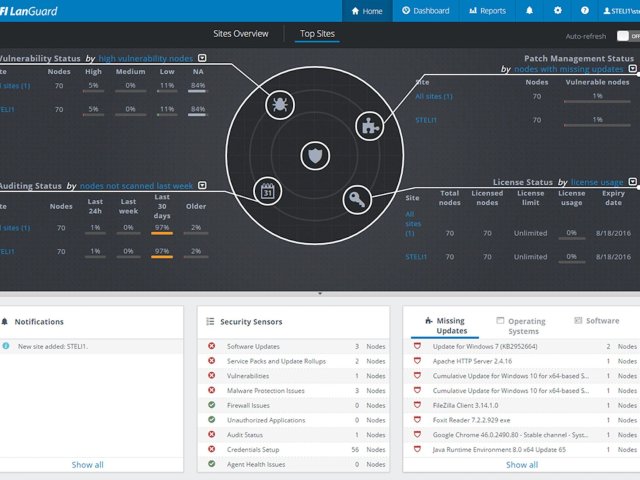Screen dimensions: 640x480
Task: Open the settings gear in the top bar
Action: 558,11
